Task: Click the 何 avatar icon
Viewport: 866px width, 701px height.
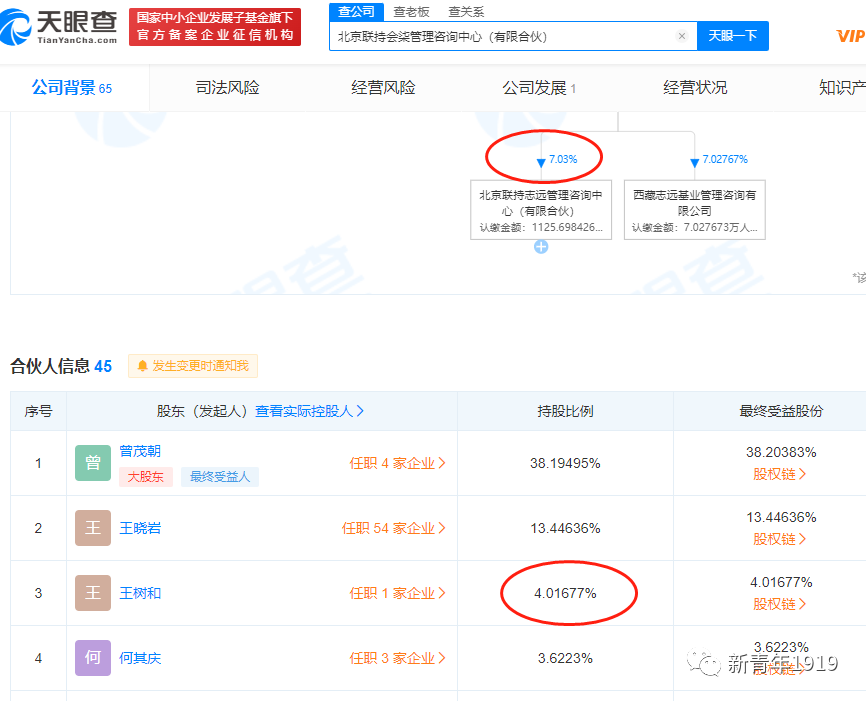Action: (x=93, y=658)
